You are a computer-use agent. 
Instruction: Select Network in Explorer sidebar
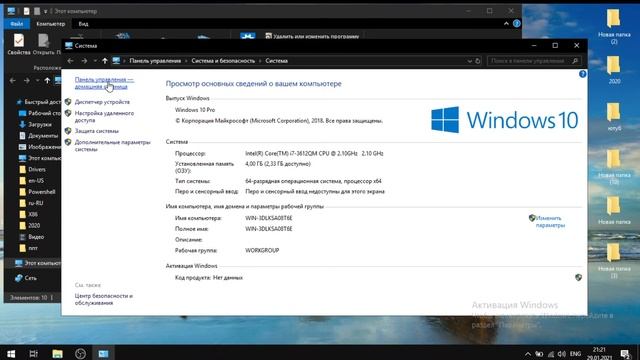tap(26, 278)
